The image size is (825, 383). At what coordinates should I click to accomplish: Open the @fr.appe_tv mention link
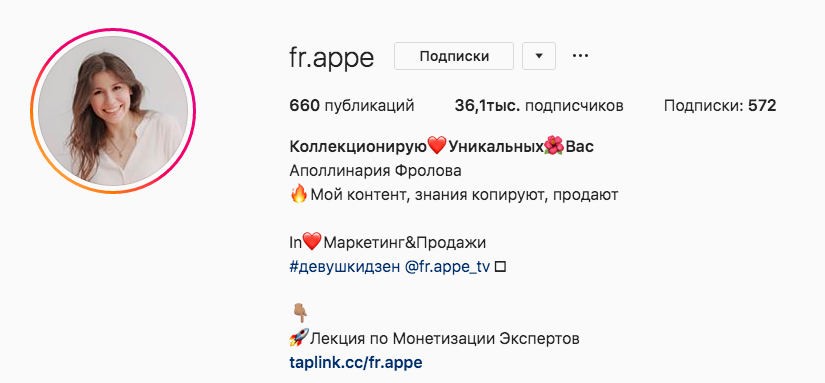[x=448, y=267]
